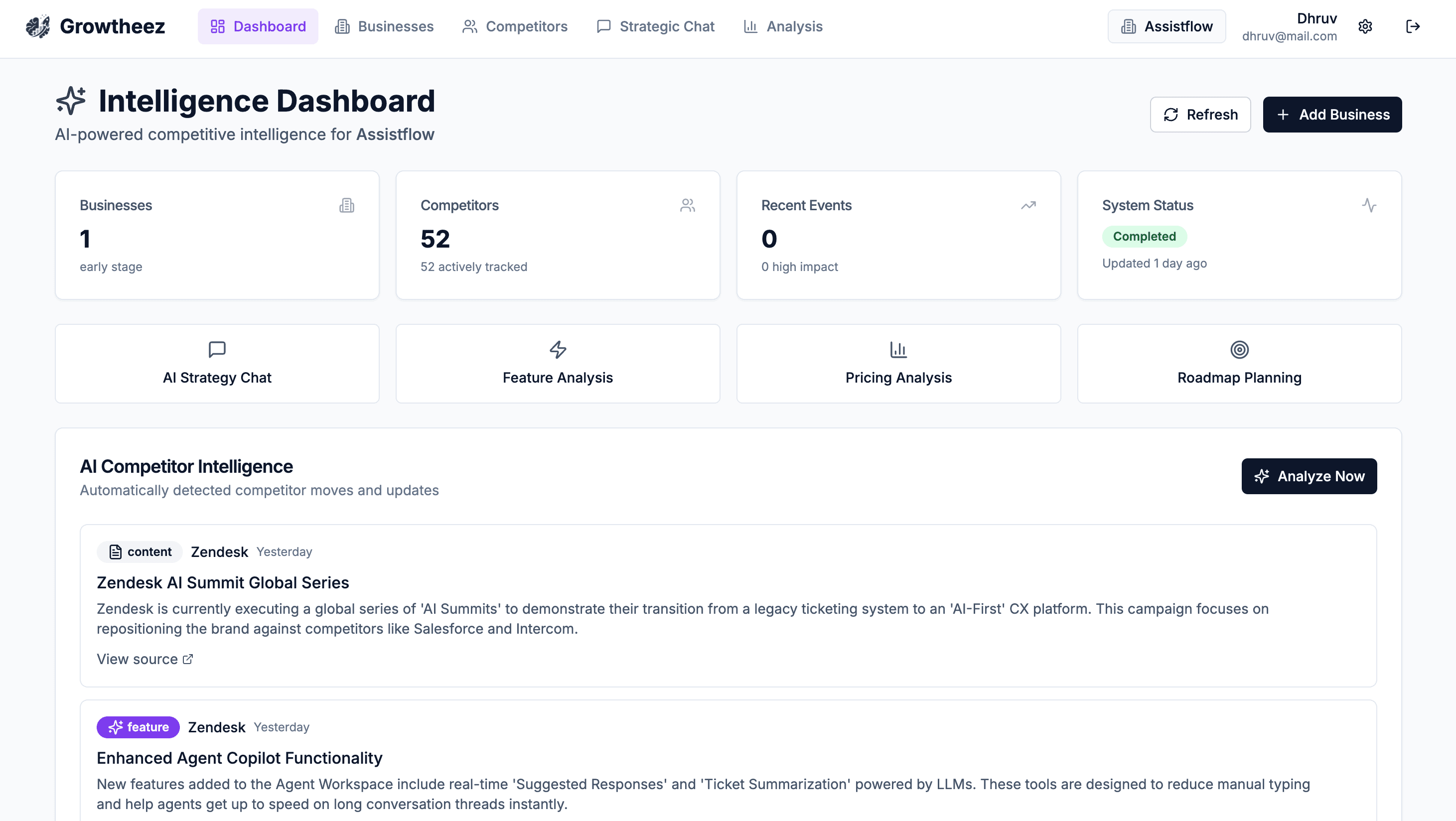Click the Completed status pill

pos(1144,236)
